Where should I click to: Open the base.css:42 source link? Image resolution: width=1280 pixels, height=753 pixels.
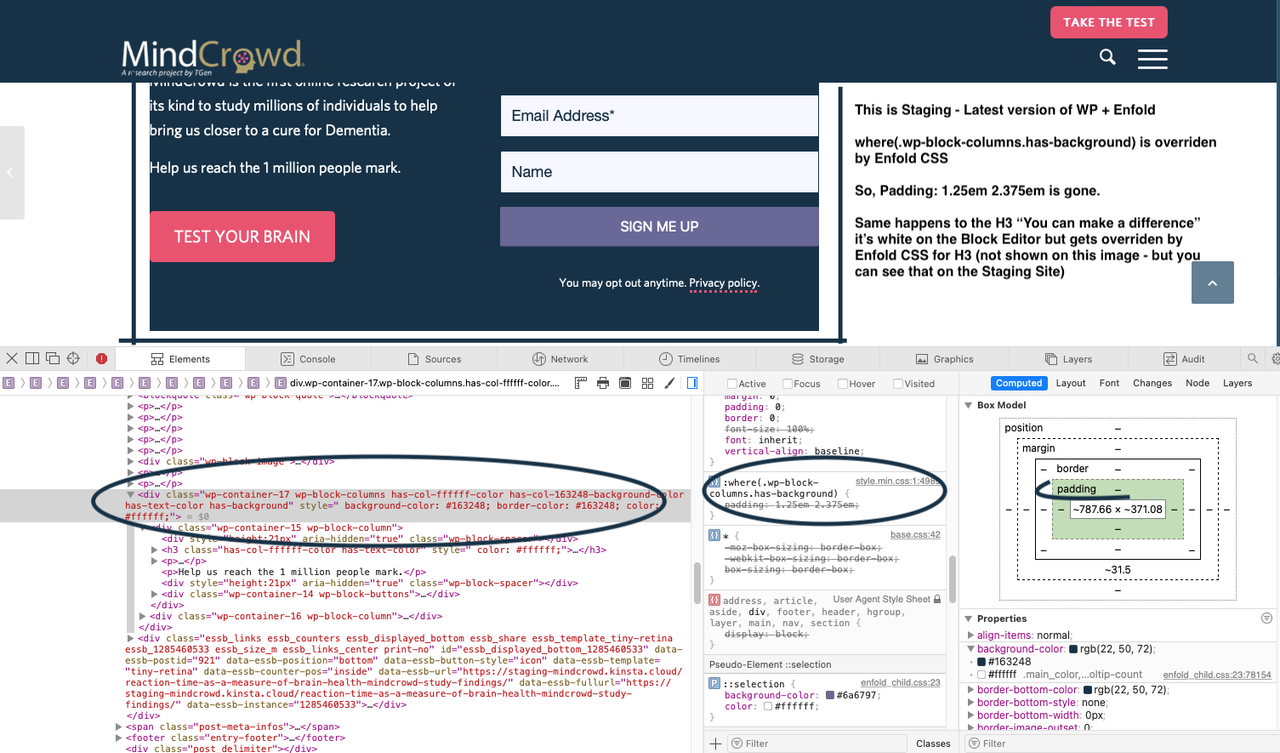coord(915,535)
